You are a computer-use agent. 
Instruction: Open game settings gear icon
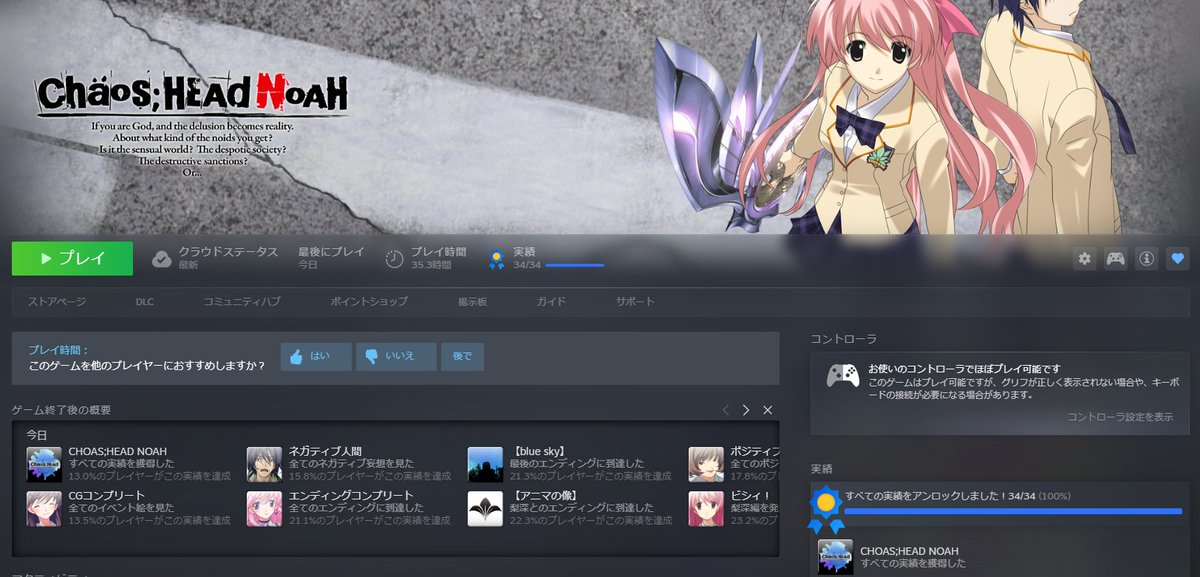[x=1085, y=259]
